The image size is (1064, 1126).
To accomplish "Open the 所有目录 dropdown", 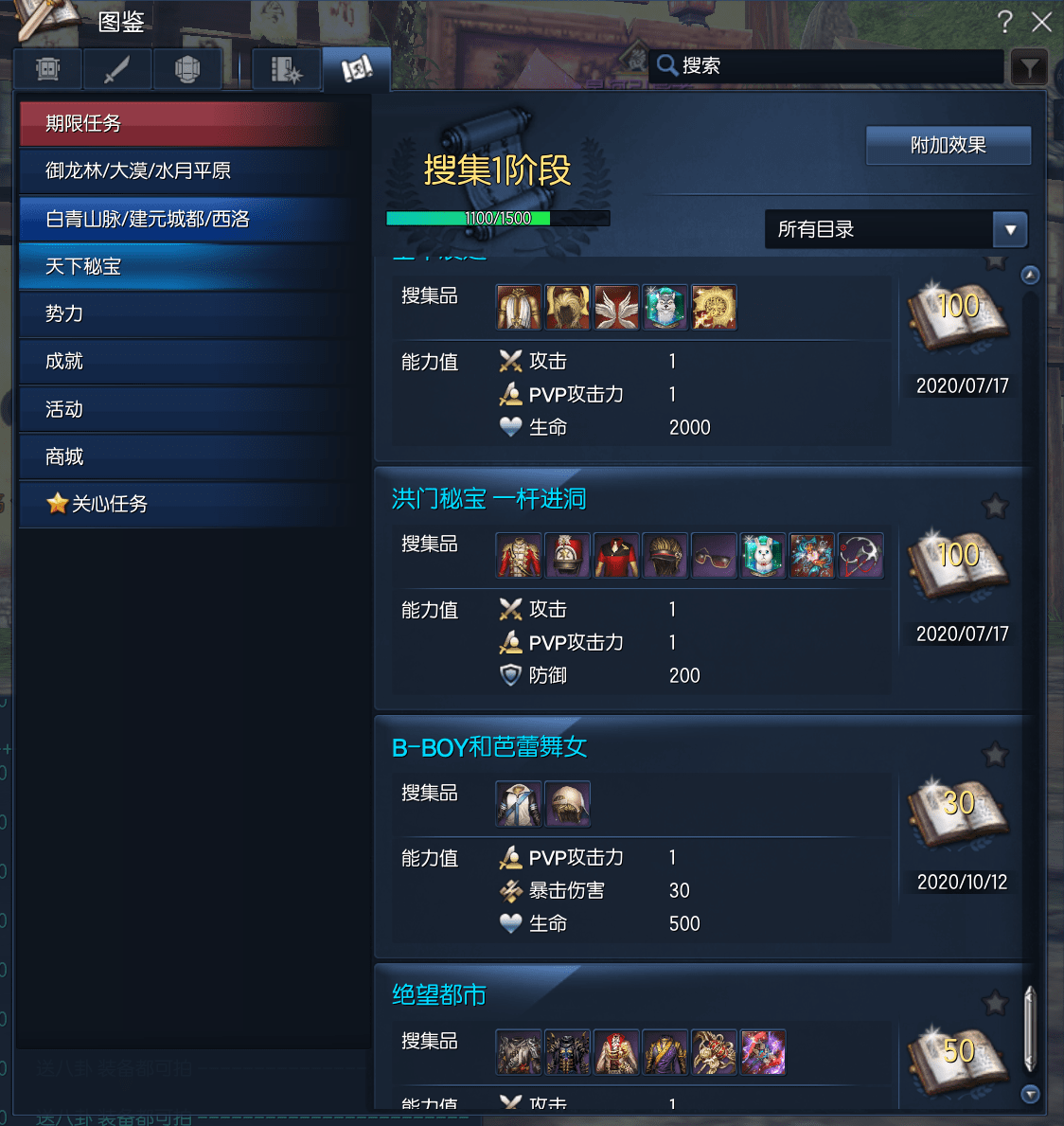I will point(896,230).
